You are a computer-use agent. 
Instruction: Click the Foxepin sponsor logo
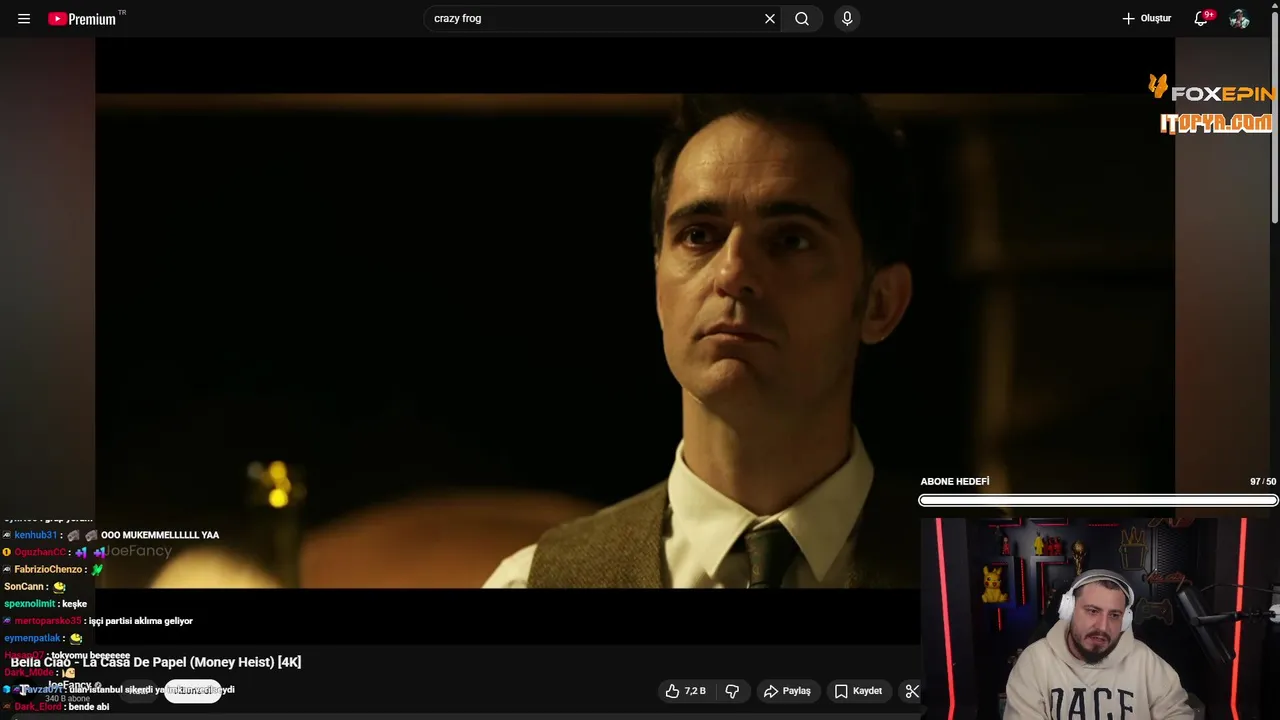coord(1211,91)
